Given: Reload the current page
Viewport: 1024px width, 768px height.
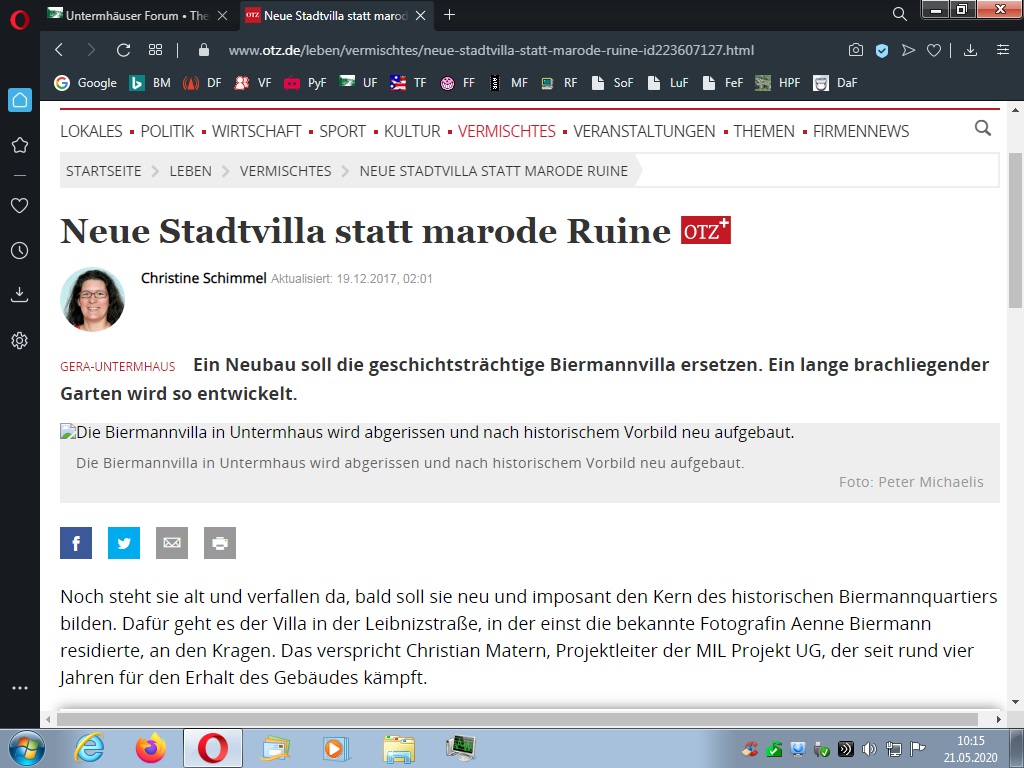Looking at the screenshot, I should coord(123,50).
